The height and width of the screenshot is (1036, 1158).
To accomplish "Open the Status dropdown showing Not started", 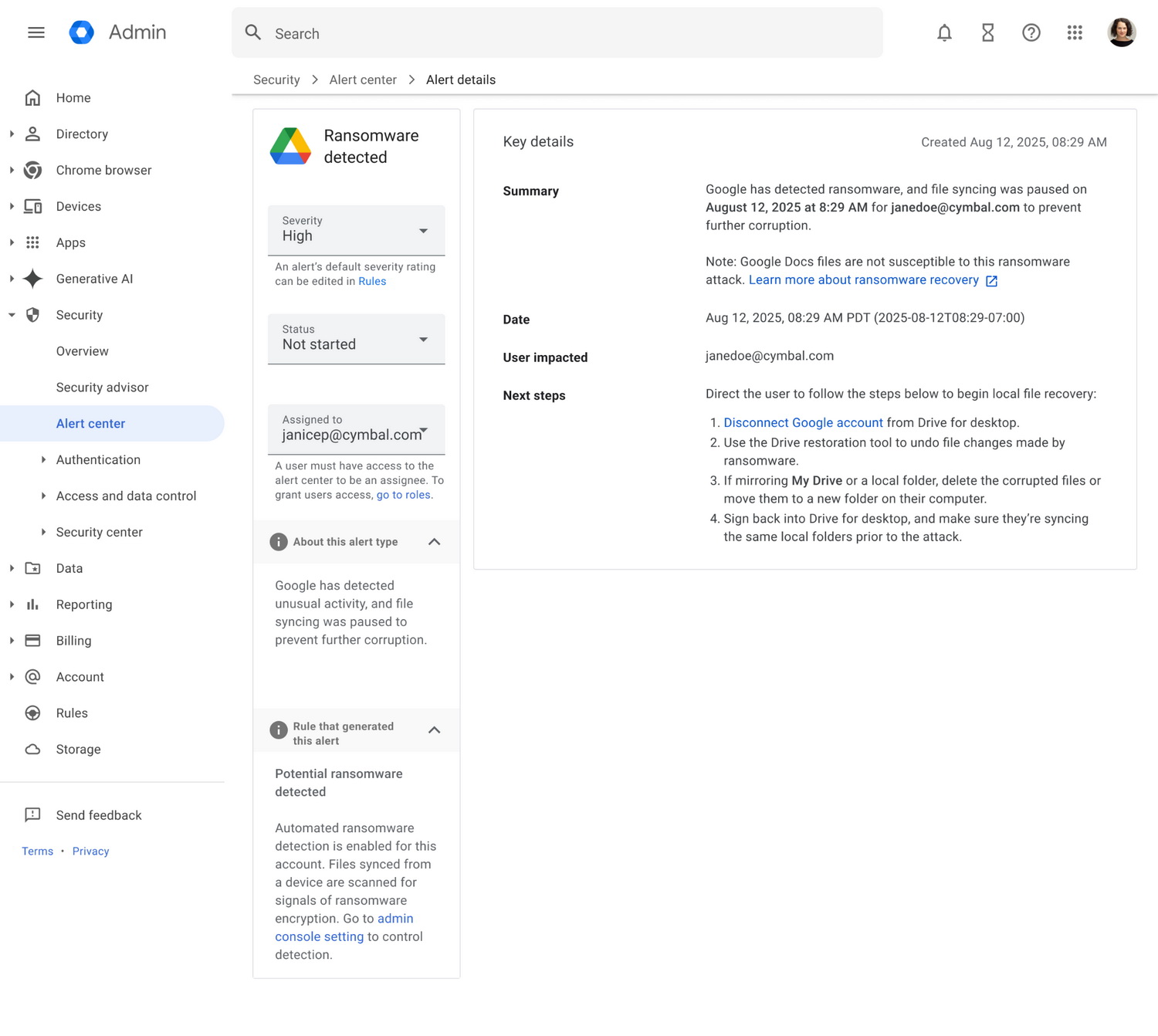I will 423,339.
